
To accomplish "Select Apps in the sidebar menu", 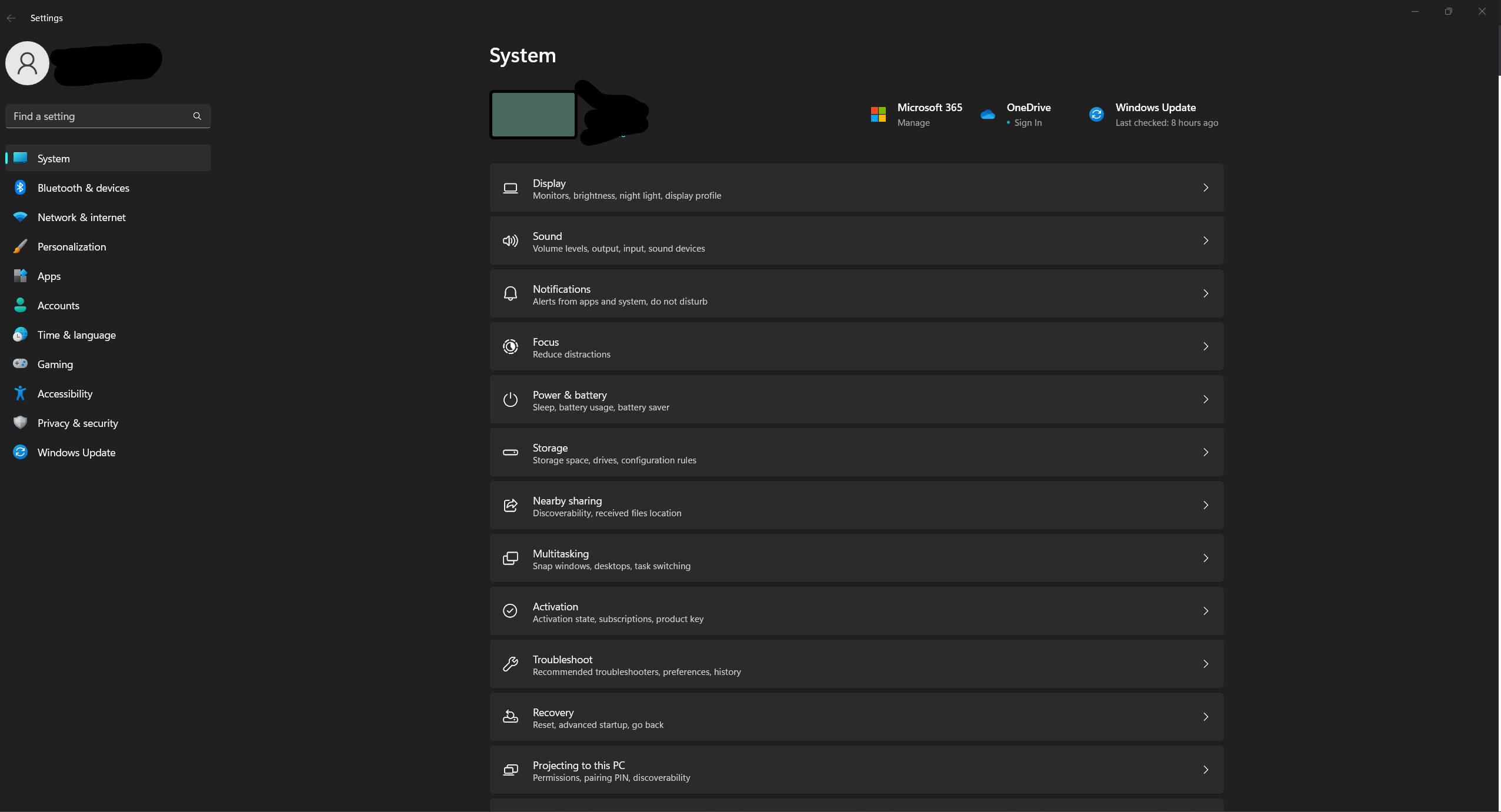I will click(49, 276).
